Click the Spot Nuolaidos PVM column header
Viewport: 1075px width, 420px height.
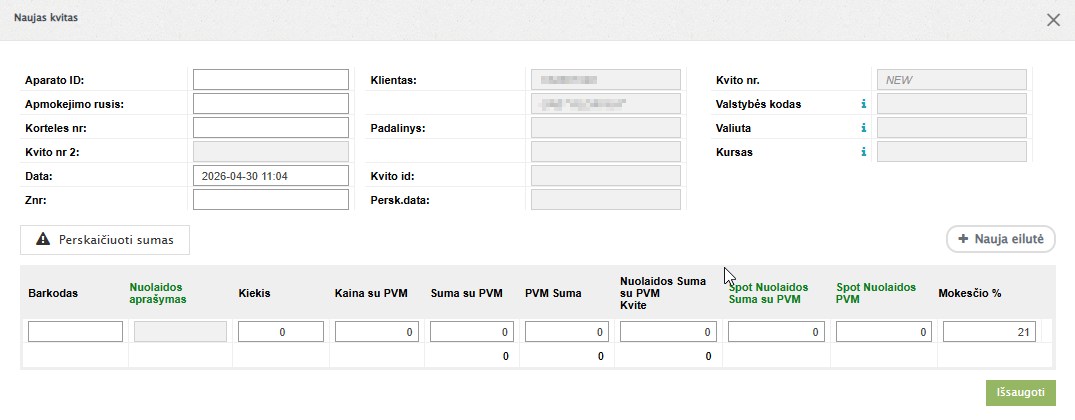(876, 293)
